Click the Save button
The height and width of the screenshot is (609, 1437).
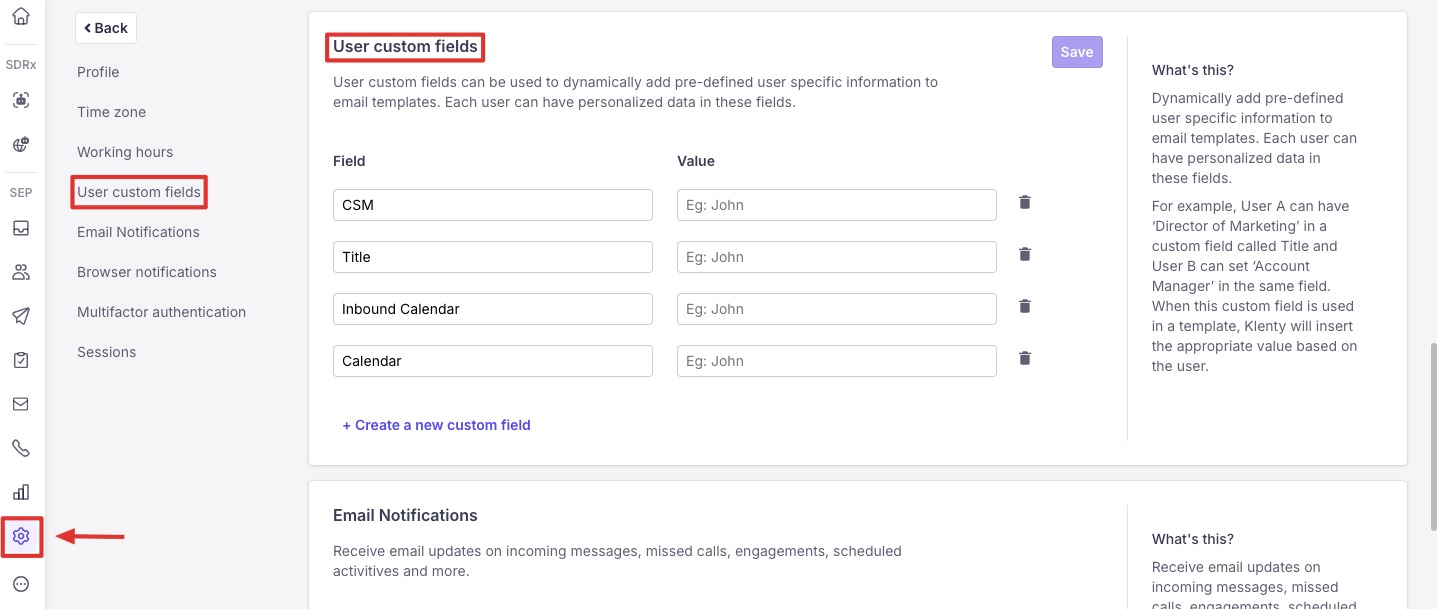click(x=1076, y=52)
